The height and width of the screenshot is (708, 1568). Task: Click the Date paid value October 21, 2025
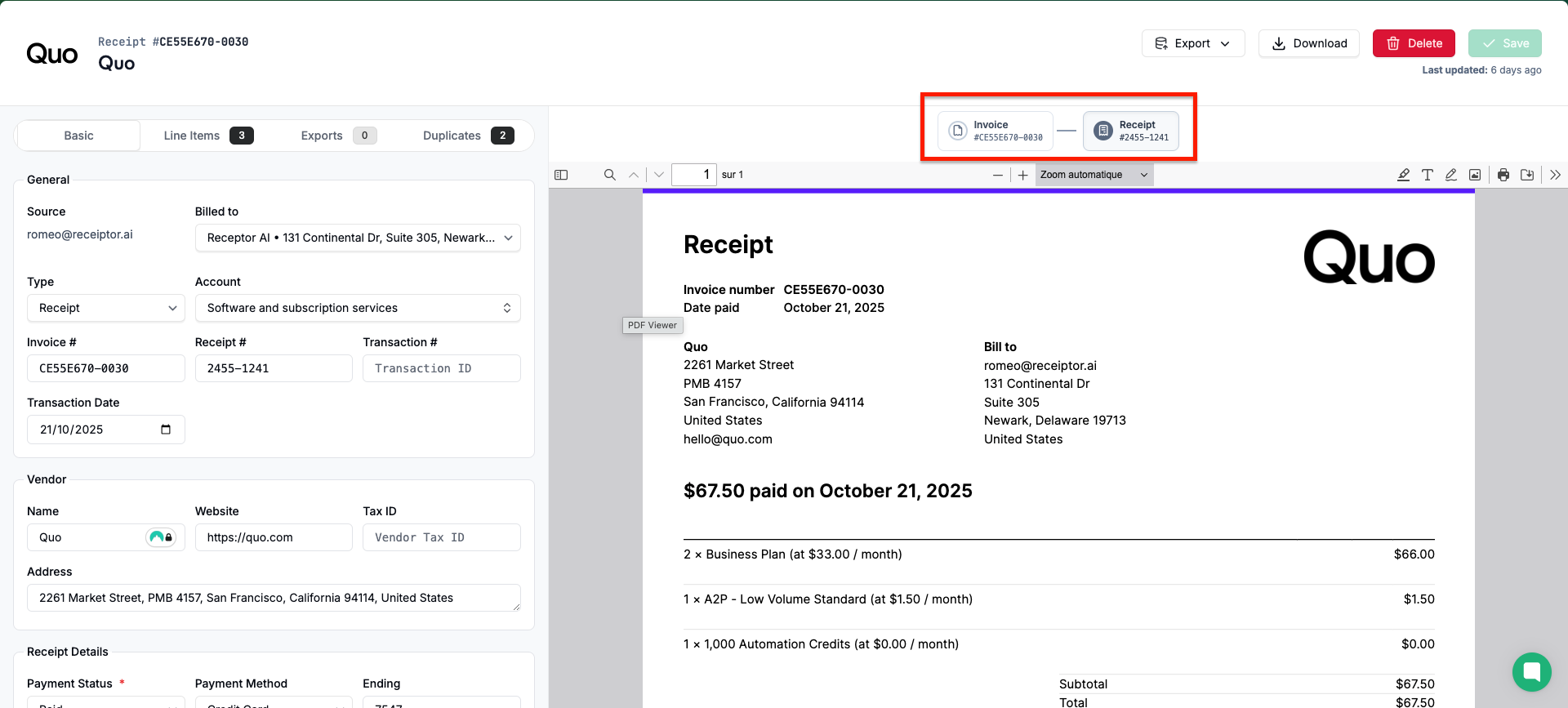834,308
